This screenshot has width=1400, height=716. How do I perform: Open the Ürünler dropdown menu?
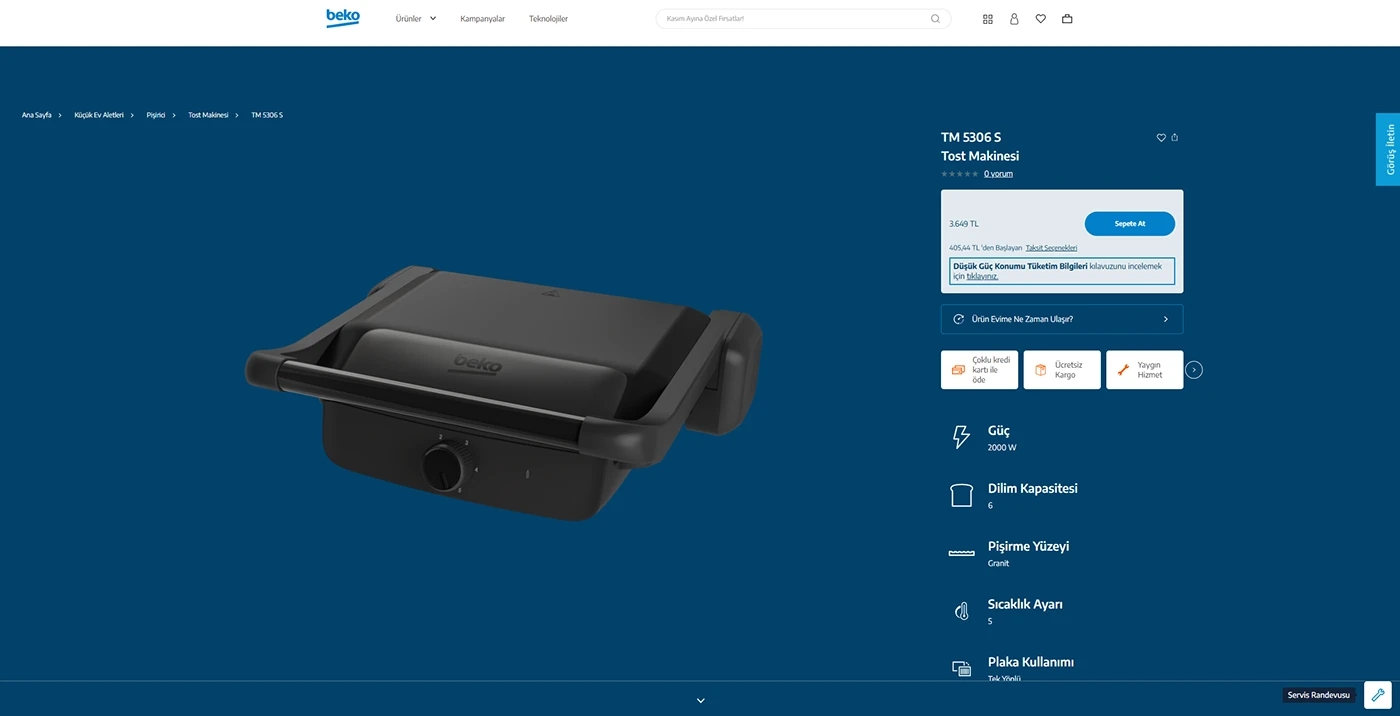click(416, 19)
